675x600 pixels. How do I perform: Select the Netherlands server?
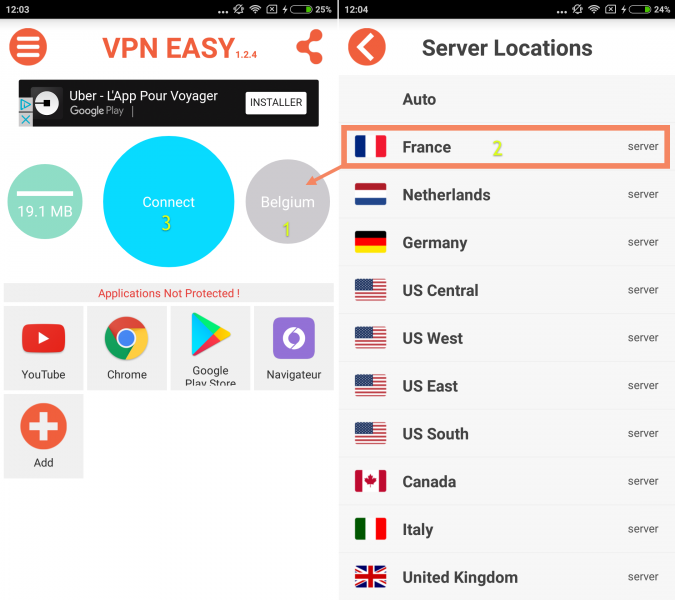click(x=507, y=195)
